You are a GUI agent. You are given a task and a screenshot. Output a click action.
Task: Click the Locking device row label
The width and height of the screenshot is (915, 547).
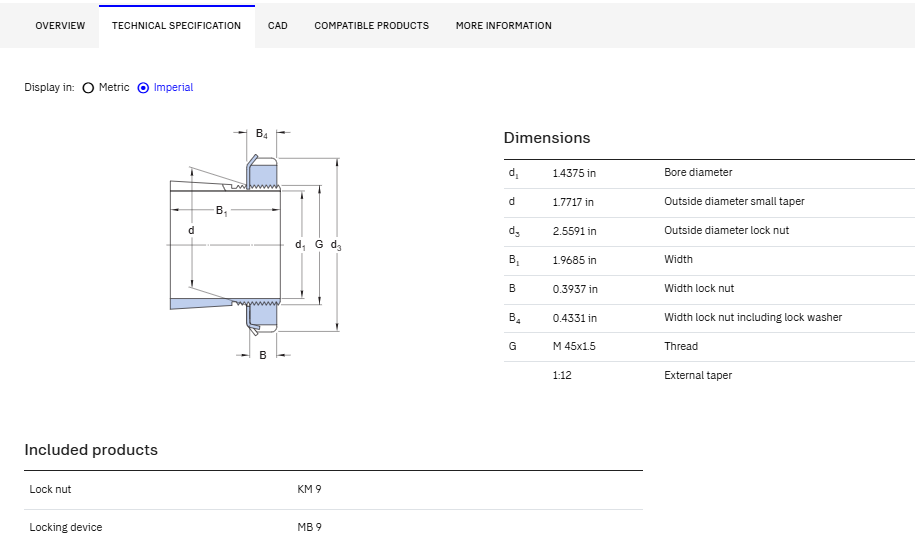click(x=66, y=527)
